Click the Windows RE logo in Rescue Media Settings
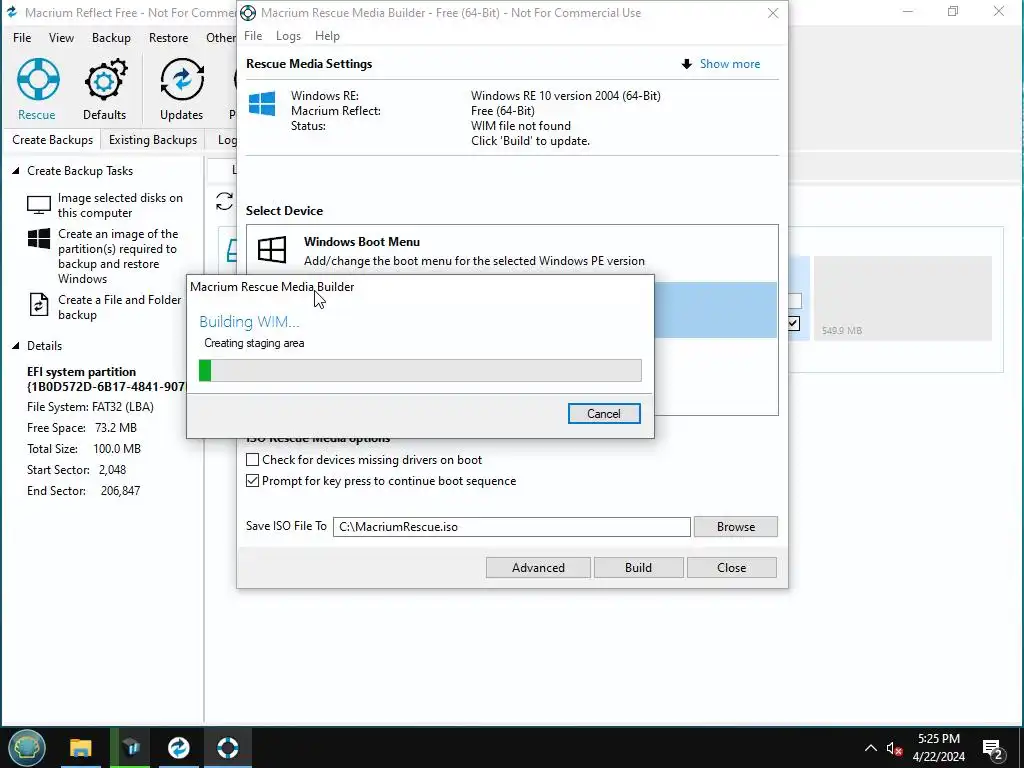Viewport: 1024px width, 768px height. point(262,103)
